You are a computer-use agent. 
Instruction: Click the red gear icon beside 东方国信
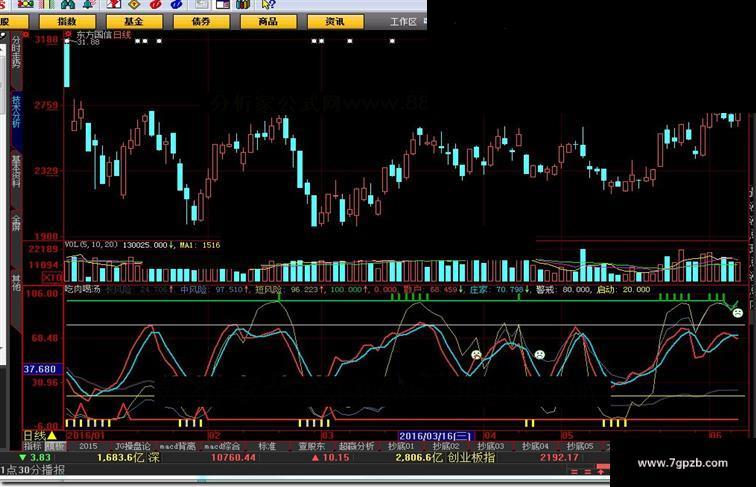click(x=68, y=34)
